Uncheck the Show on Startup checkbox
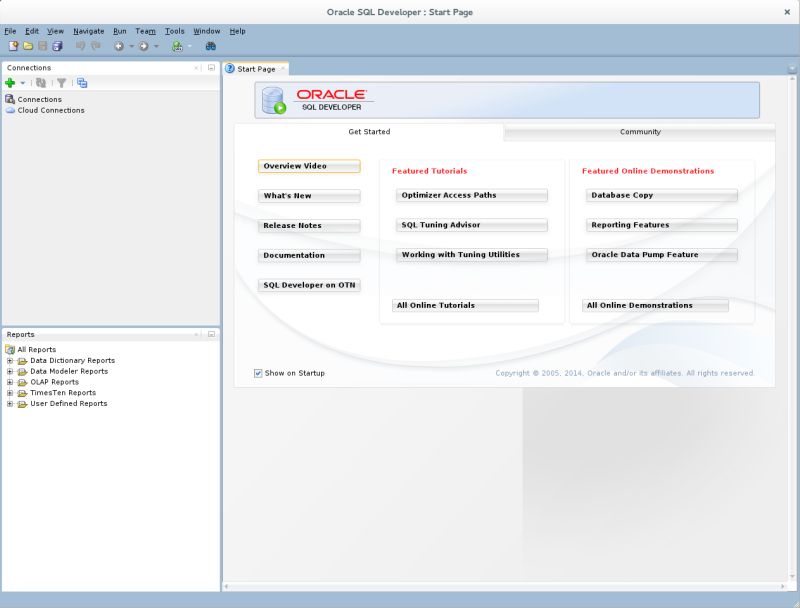Screen dimensions: 800x608 pos(256,372)
